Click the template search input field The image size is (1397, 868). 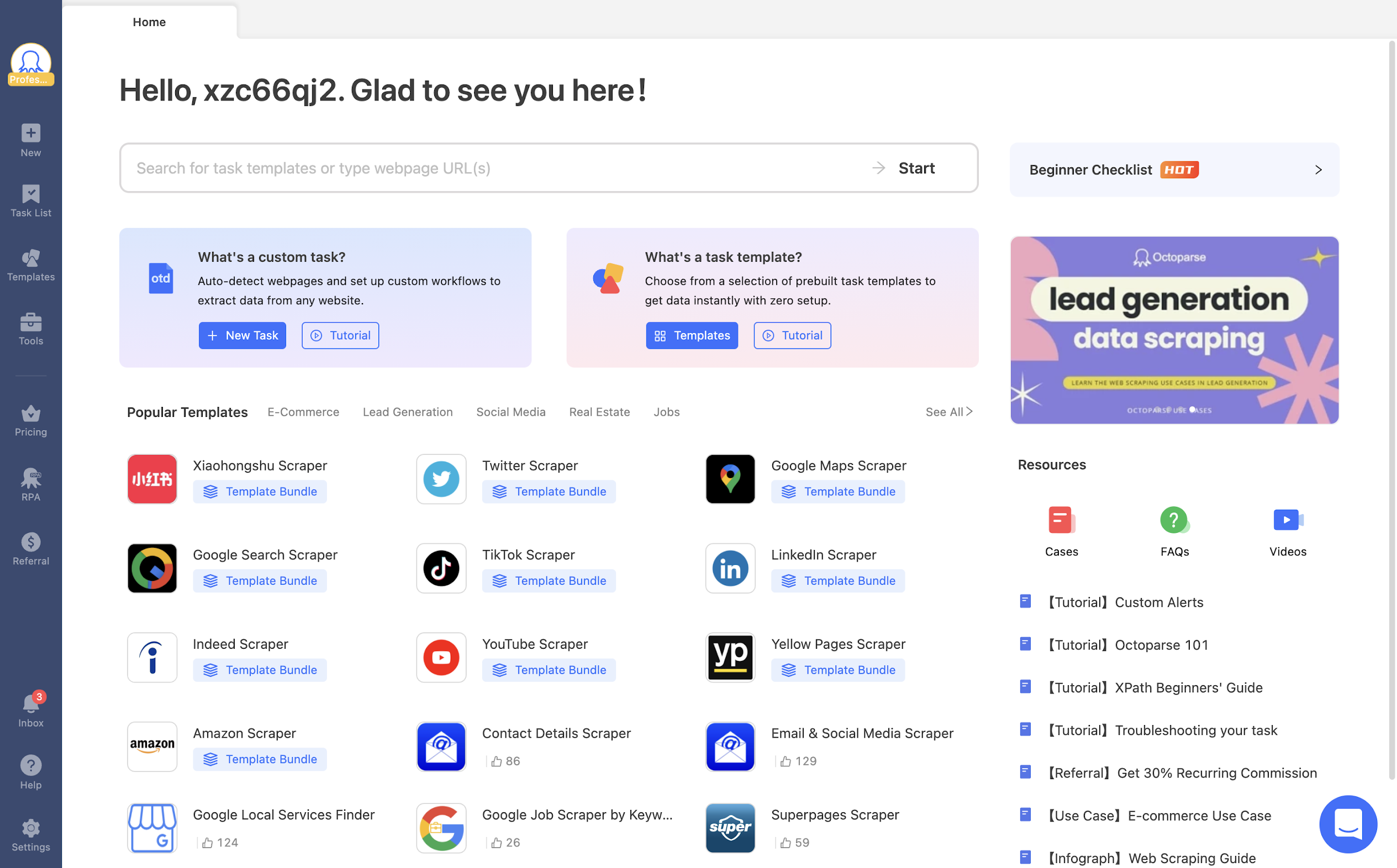(x=494, y=168)
